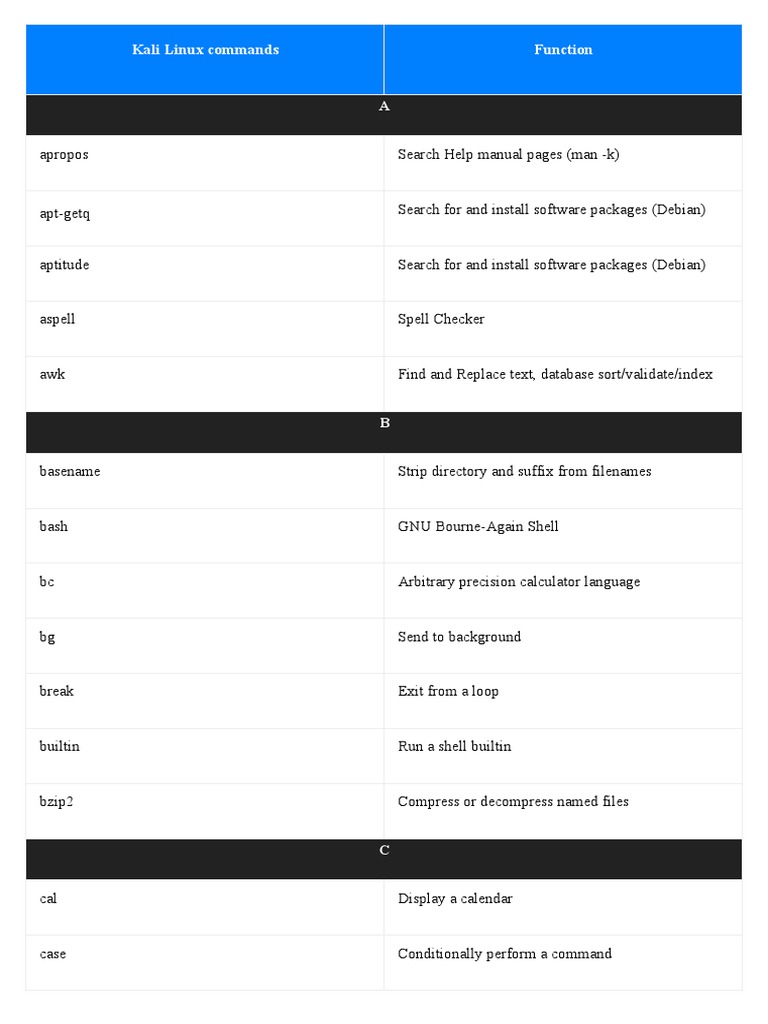768x1024 pixels.
Task: Click the 'Conditionally perform a command' description
Action: tap(505, 954)
